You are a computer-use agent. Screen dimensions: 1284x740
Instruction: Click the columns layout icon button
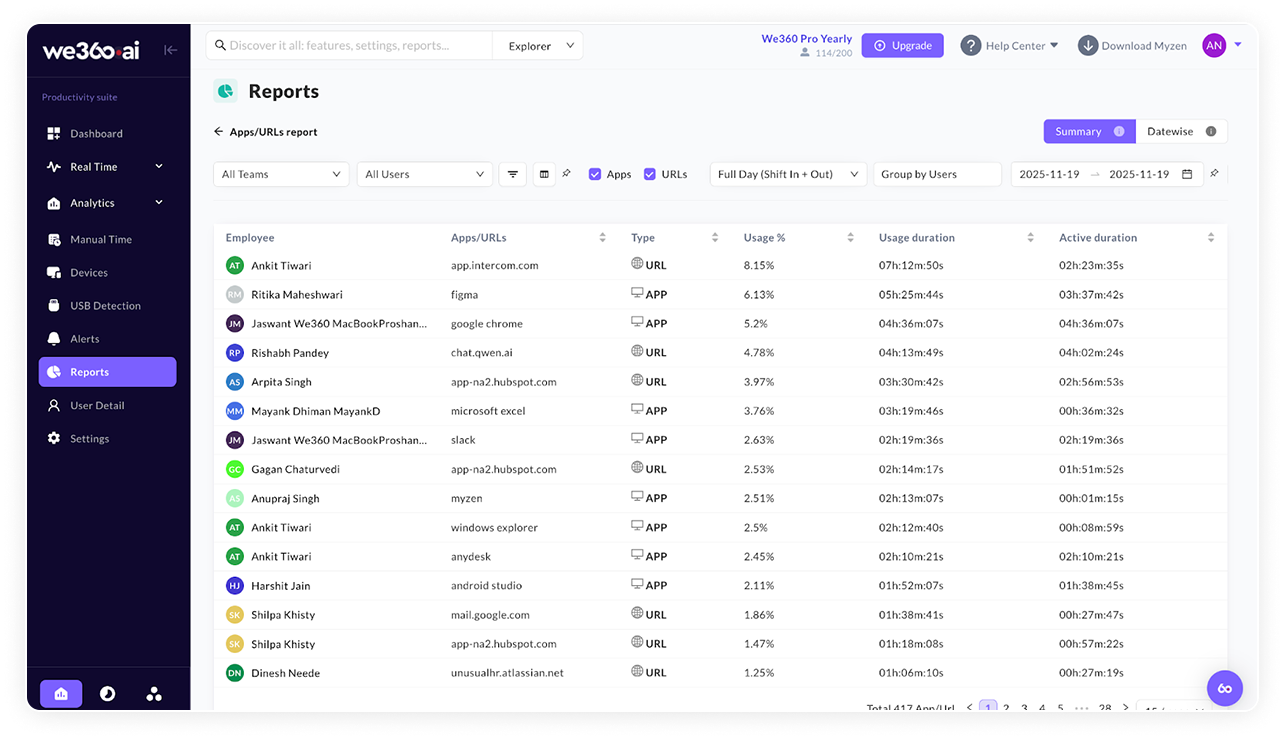point(544,174)
